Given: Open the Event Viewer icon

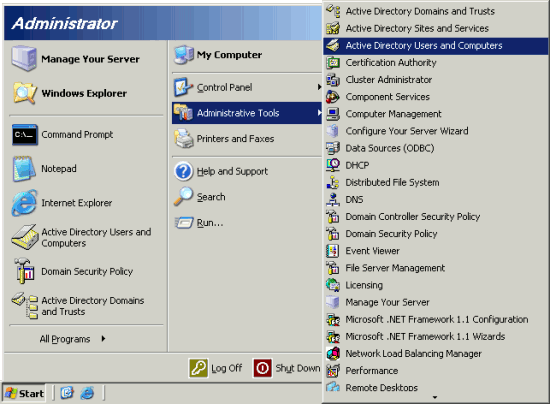Looking at the screenshot, I should click(x=333, y=251).
